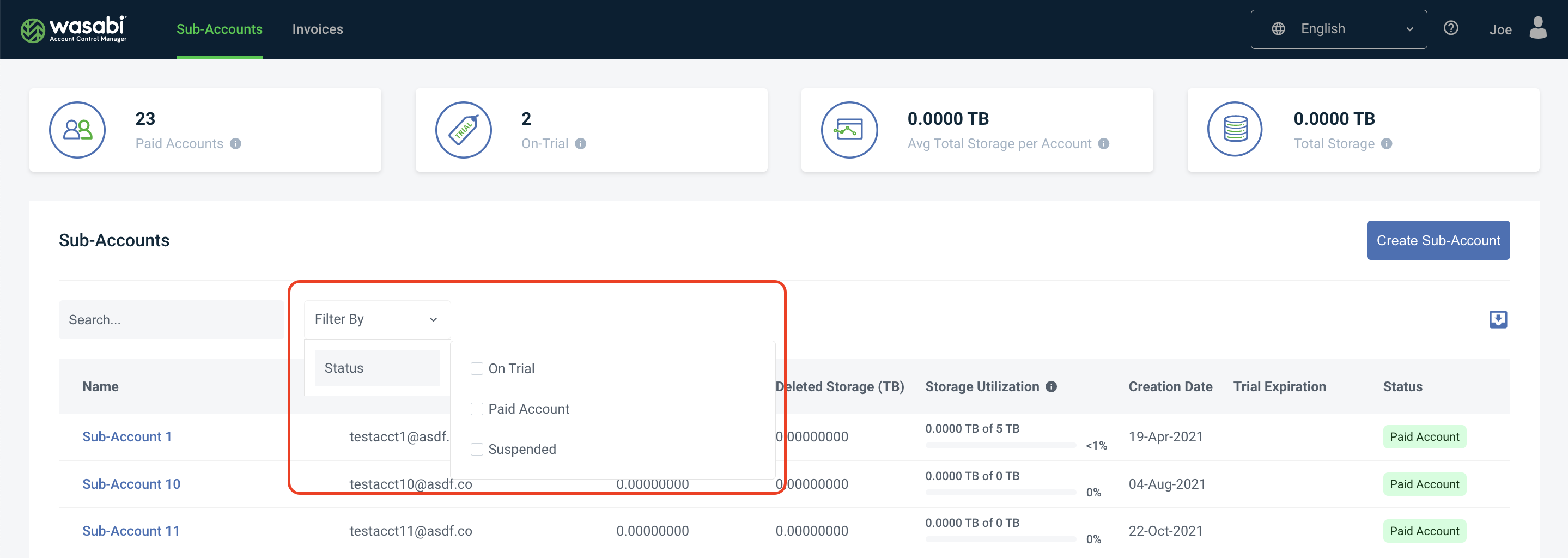1568x558 pixels.
Task: Open the help question mark icon
Action: (x=1450, y=28)
